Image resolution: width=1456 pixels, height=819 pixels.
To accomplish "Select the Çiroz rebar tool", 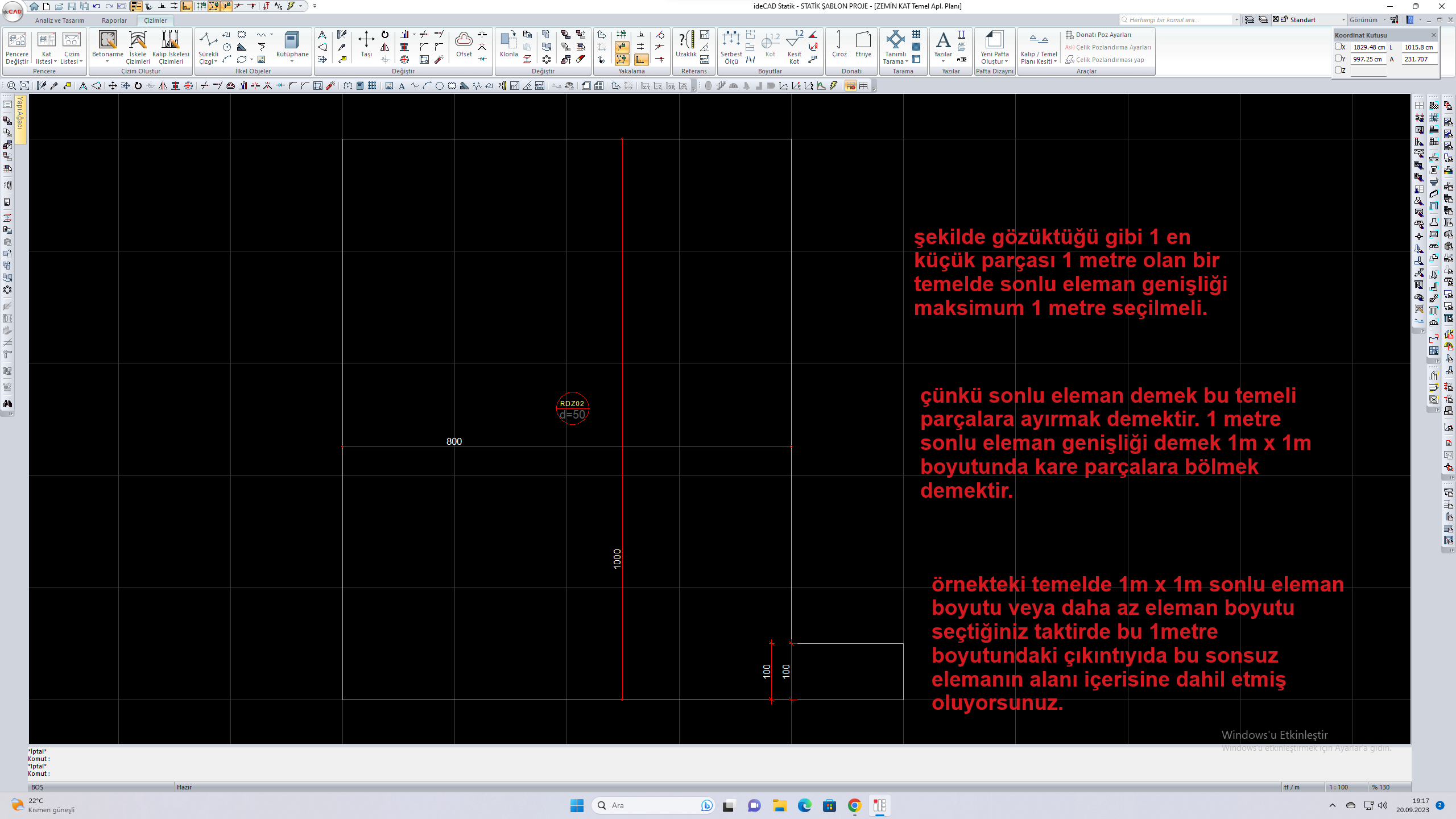I will click(x=839, y=44).
